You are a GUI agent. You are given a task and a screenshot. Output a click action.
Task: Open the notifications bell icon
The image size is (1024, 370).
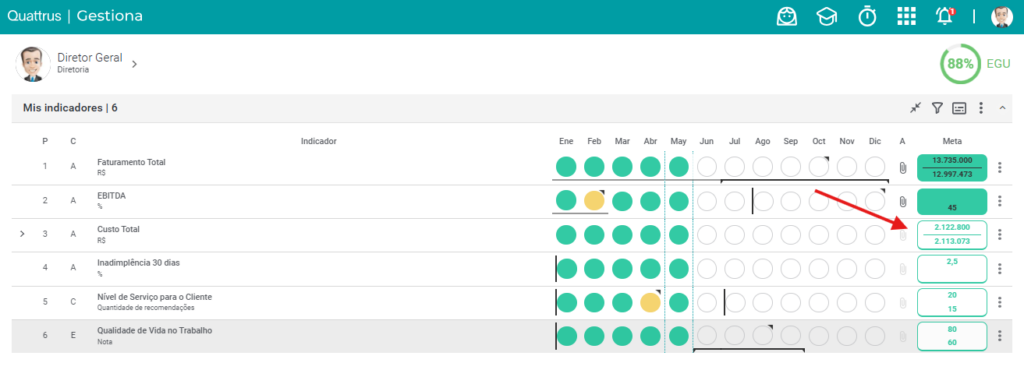pos(944,16)
